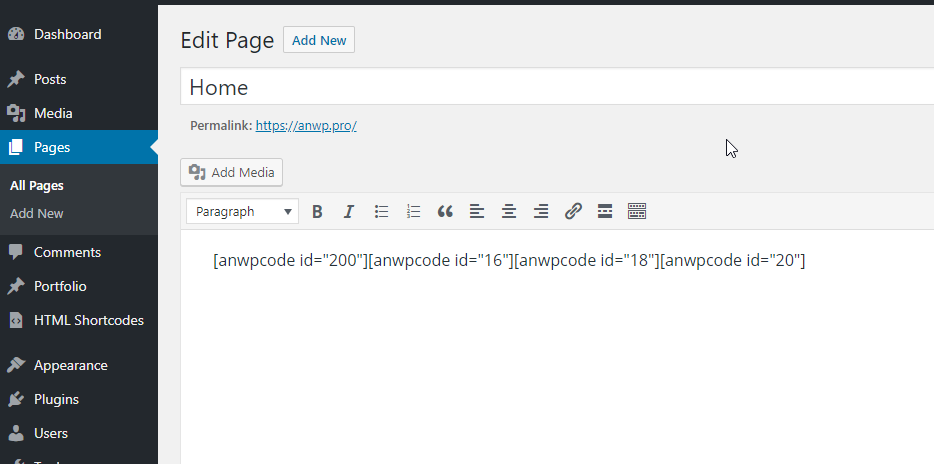This screenshot has height=464, width=934.
Task: Open the permalink https://anwp.pro/
Action: point(306,126)
